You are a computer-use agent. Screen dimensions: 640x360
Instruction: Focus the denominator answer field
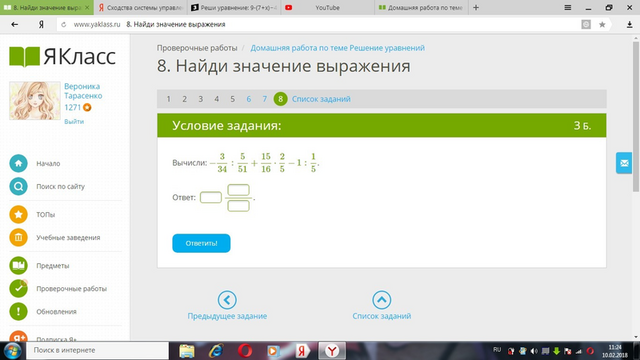238,206
